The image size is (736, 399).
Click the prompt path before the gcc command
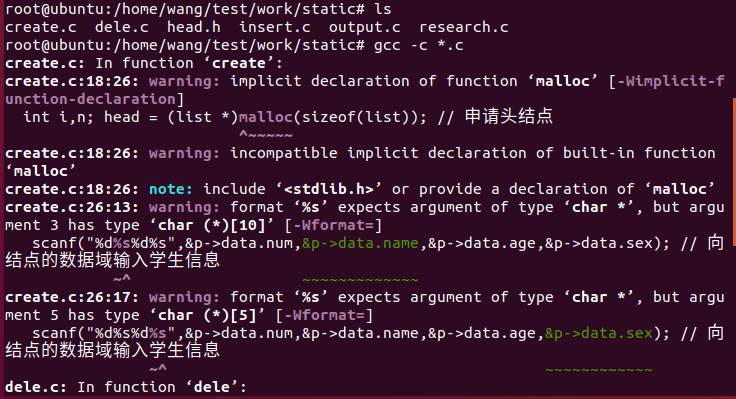185,45
